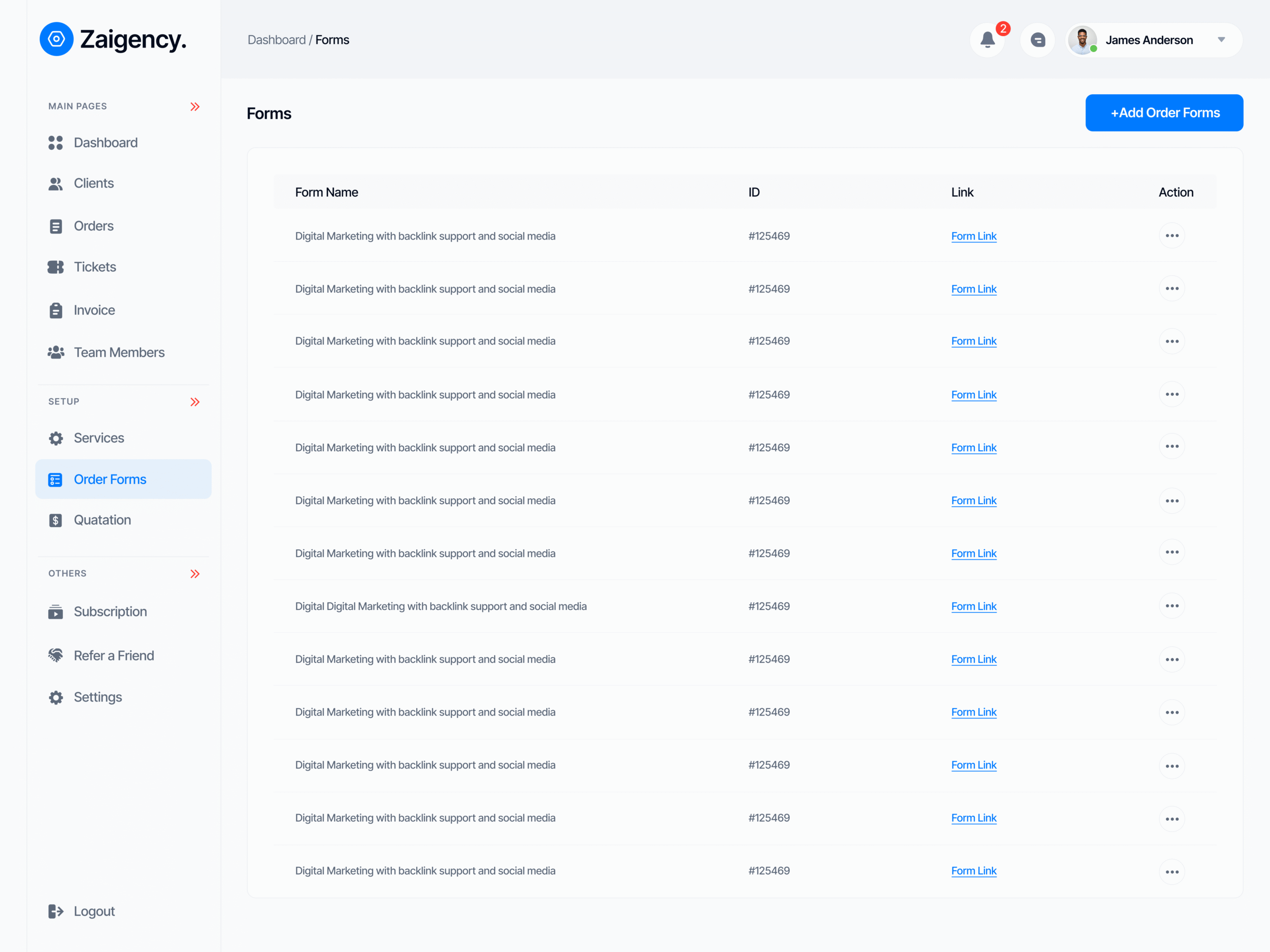1270x952 pixels.
Task: Collapse the Setup section arrows
Action: tap(195, 402)
